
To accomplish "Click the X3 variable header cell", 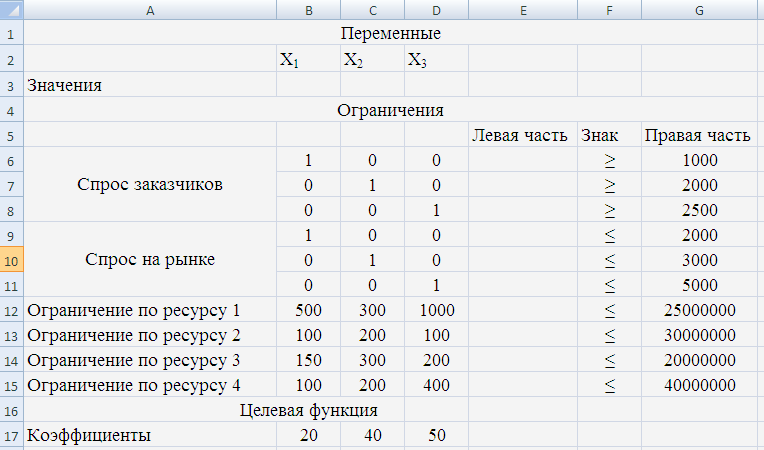I will coord(436,59).
